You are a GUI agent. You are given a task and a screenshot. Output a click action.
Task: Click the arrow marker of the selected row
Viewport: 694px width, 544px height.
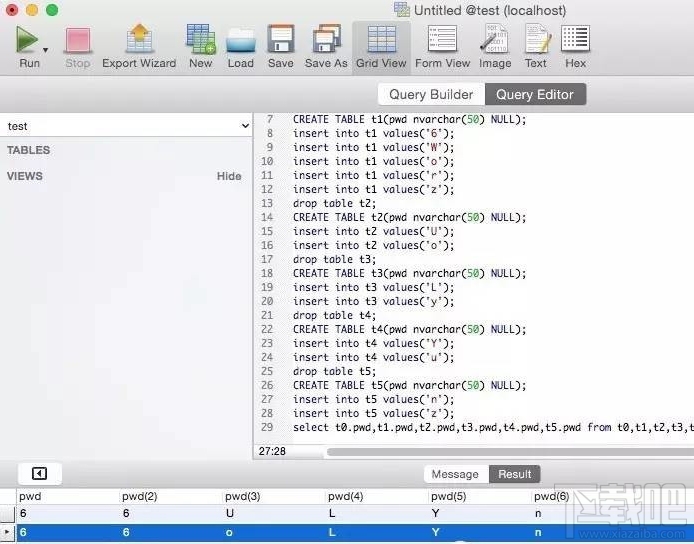7,532
